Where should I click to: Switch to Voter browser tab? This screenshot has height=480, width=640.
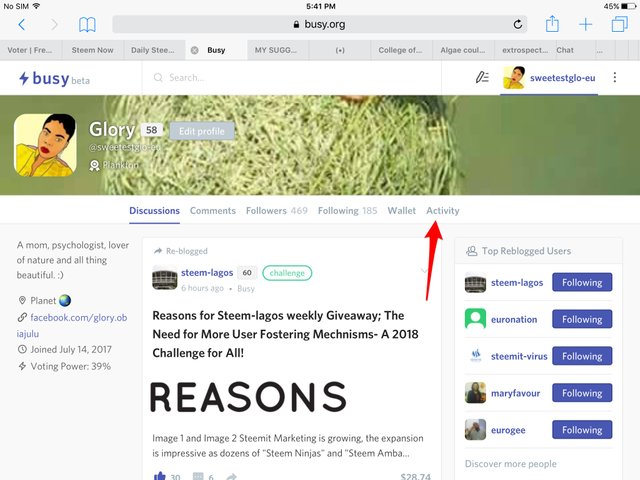[x=31, y=50]
